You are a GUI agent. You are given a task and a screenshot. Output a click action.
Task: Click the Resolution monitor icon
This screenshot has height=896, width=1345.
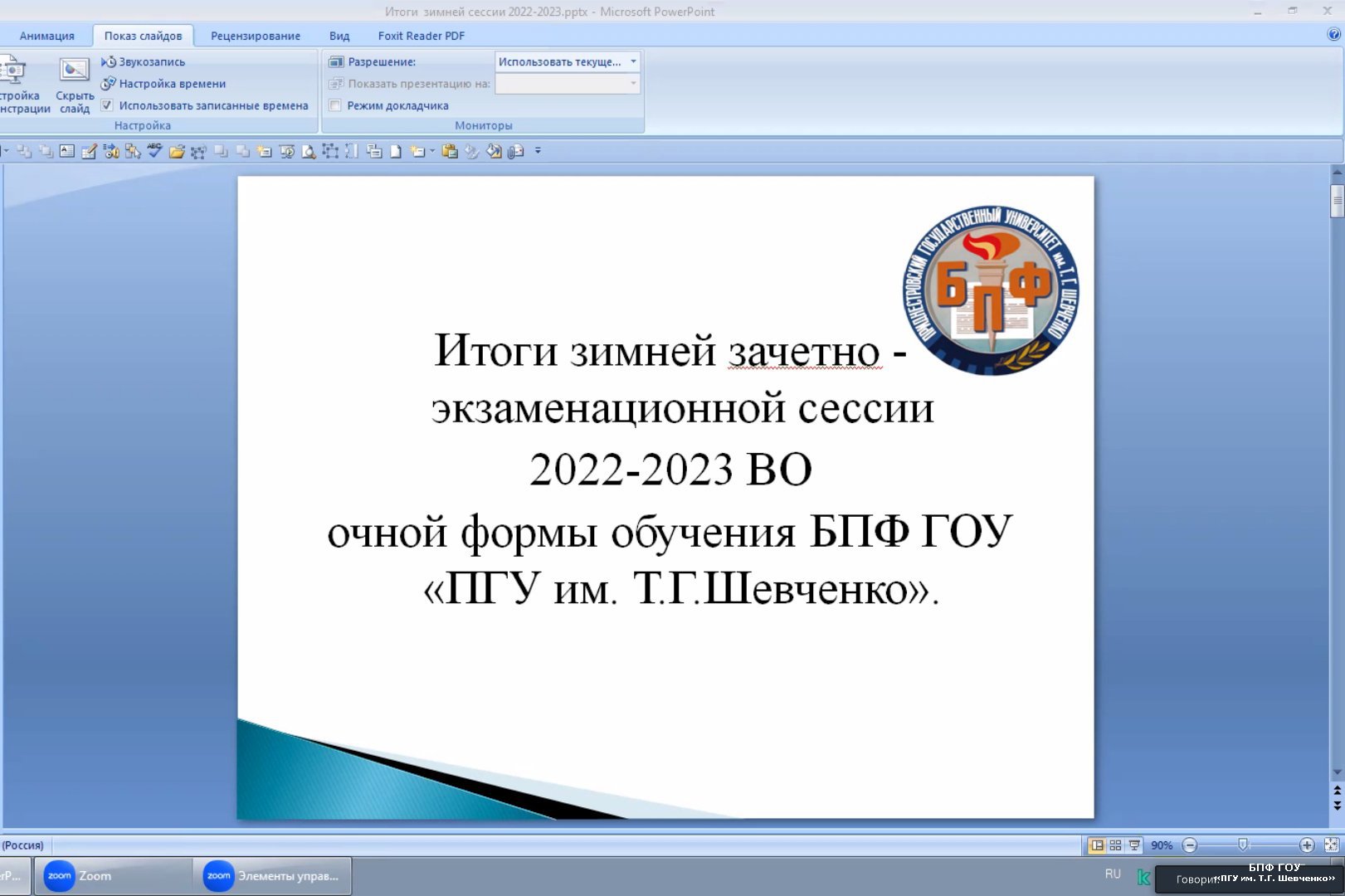[336, 62]
